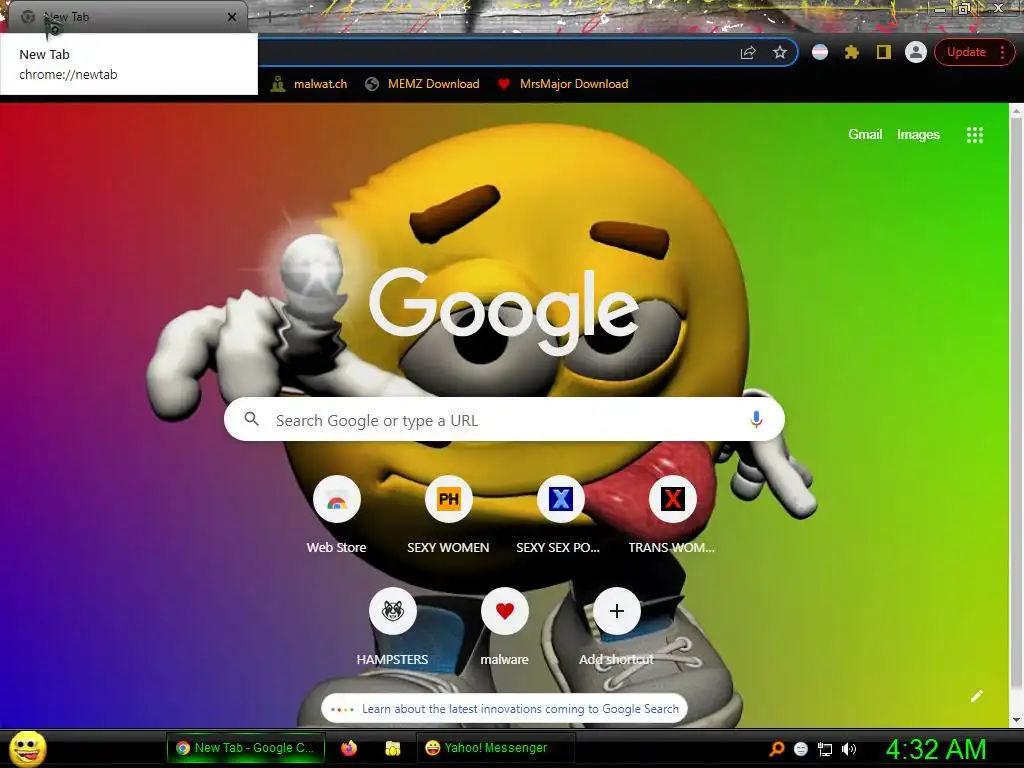Click the Customize Chrome pencil icon
Screen dimensions: 1024x768
coord(976,696)
